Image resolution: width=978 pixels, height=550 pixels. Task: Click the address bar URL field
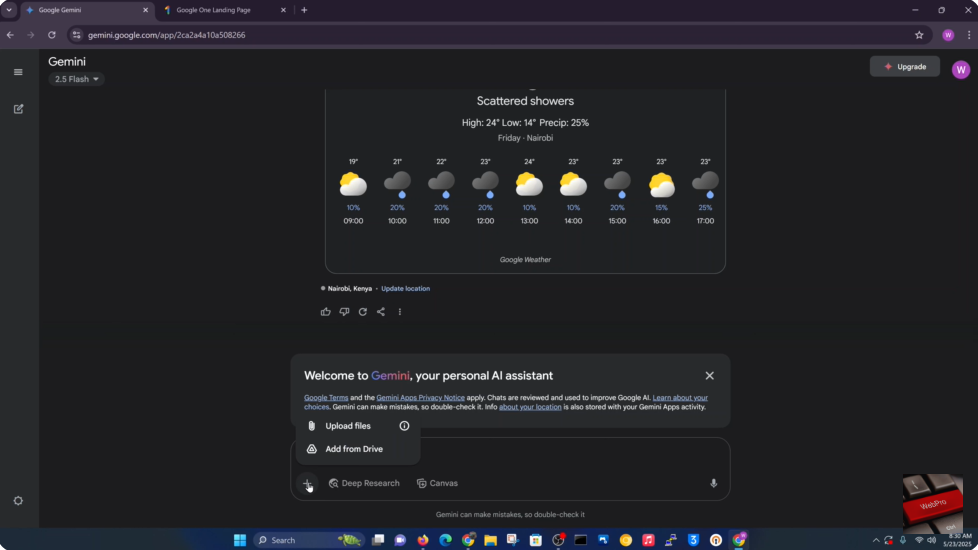[x=493, y=35]
